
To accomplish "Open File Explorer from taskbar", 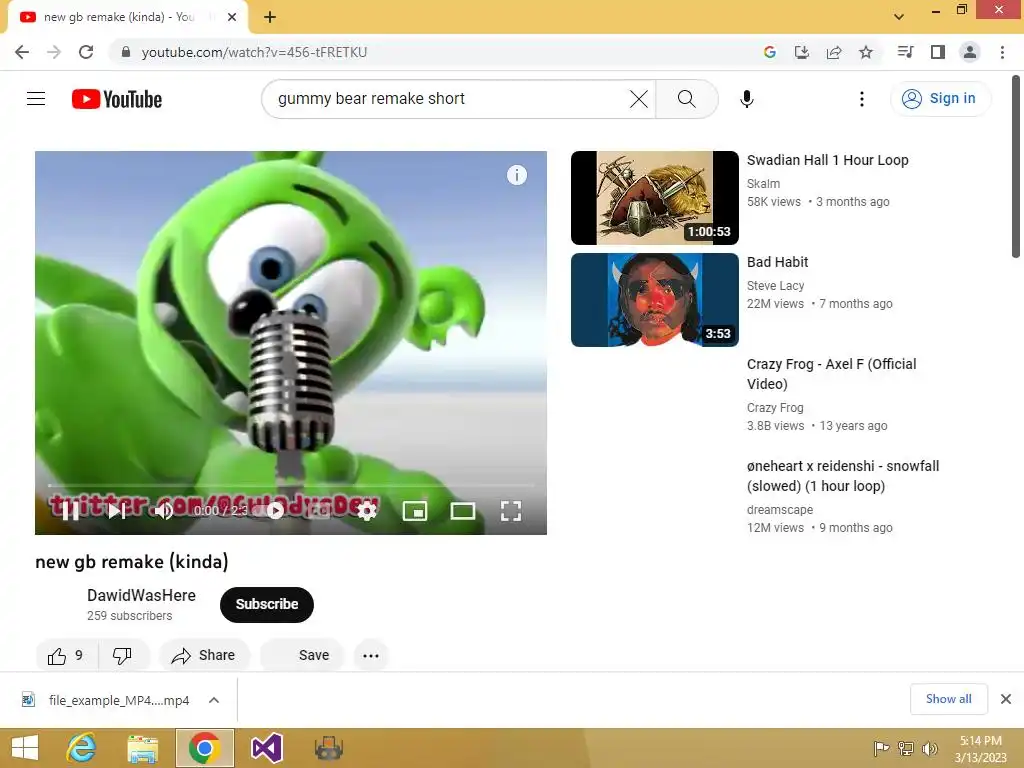I will point(142,748).
